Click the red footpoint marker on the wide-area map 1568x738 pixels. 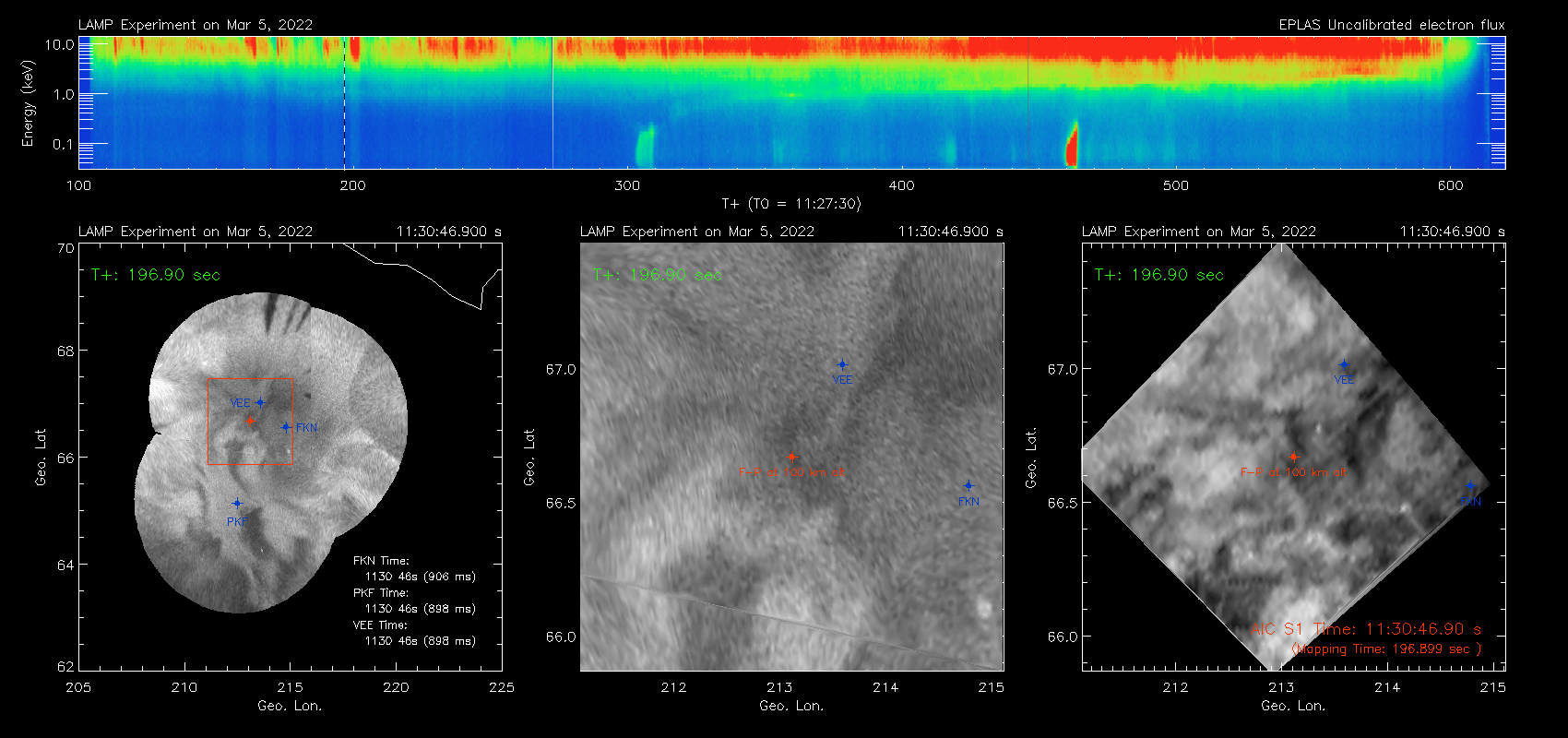250,421
